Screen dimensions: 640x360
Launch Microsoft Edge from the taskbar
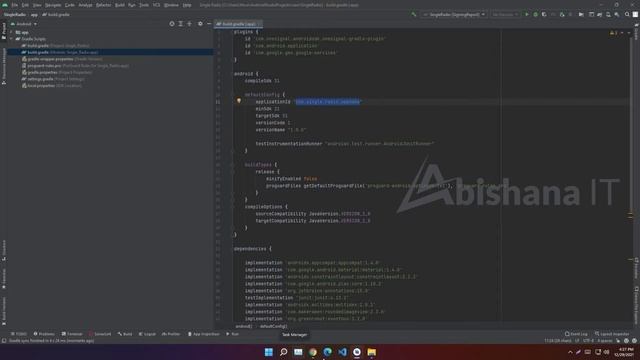coord(327,352)
